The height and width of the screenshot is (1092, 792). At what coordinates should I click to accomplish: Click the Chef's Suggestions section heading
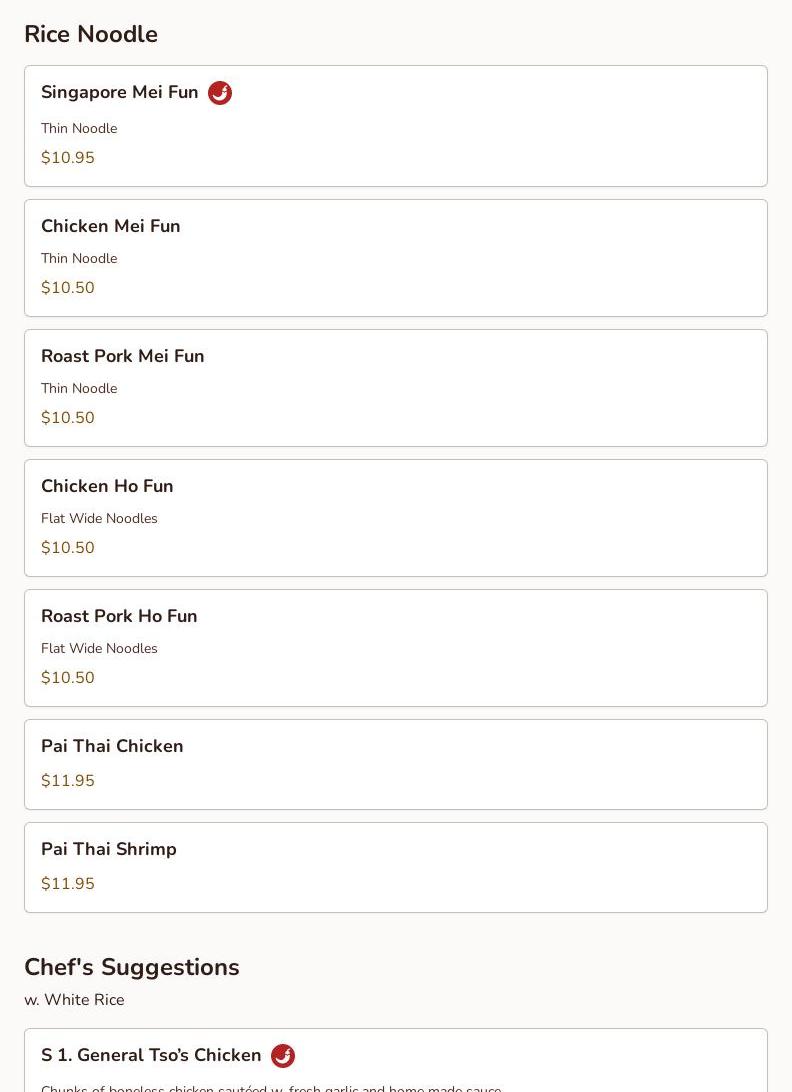click(132, 967)
